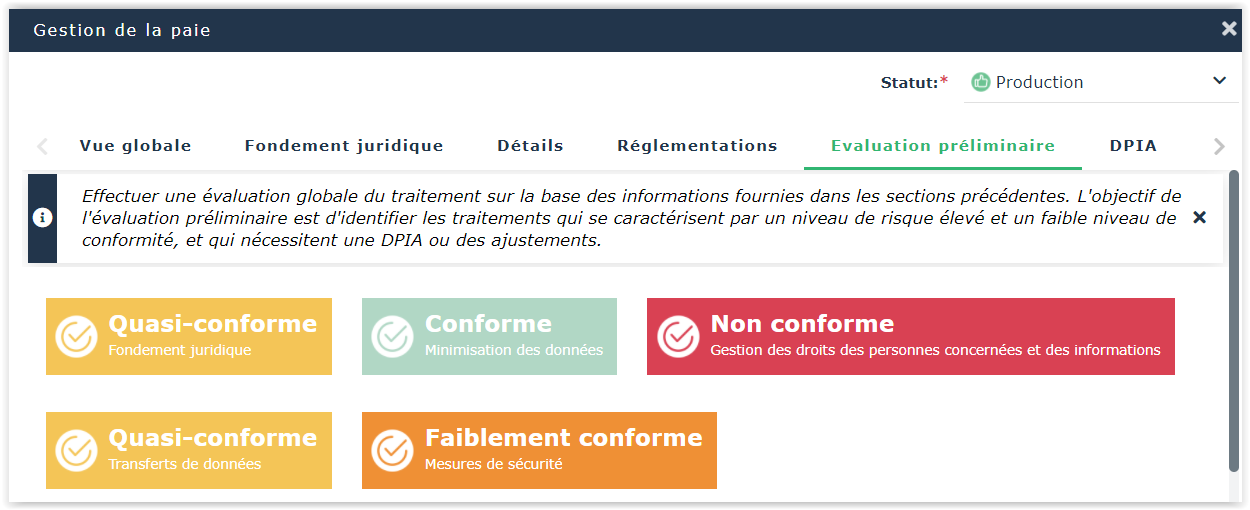Screen dimensions: 1250x510
Task: Open the red Non conforme evaluation tile
Action: click(910, 336)
